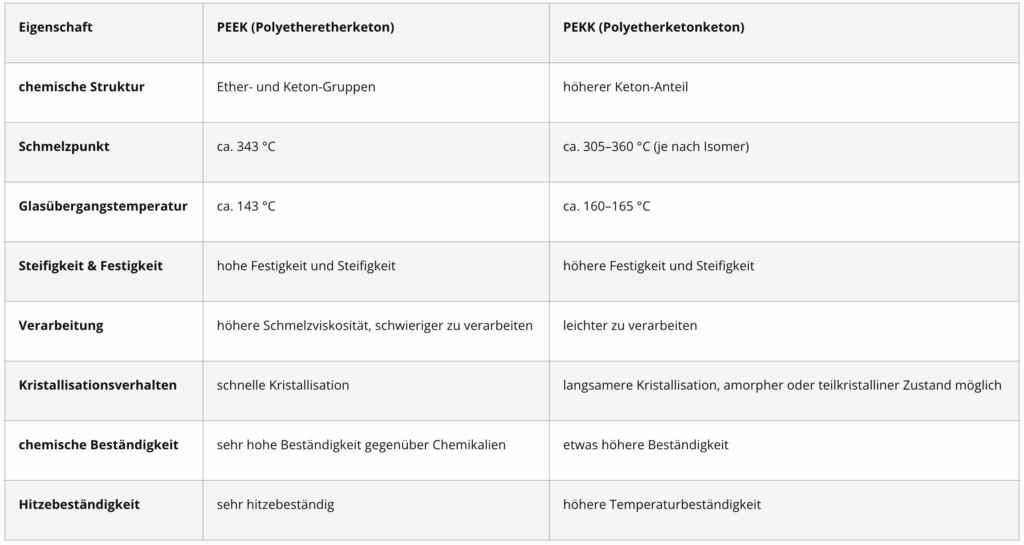The image size is (1024, 545).
Task: Select the 'PEKK (Polyetherketonketon)' header cell
Action: (653, 28)
